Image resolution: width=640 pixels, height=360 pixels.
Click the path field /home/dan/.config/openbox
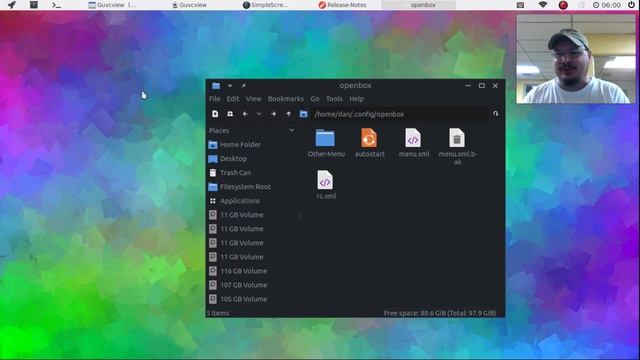click(400, 114)
